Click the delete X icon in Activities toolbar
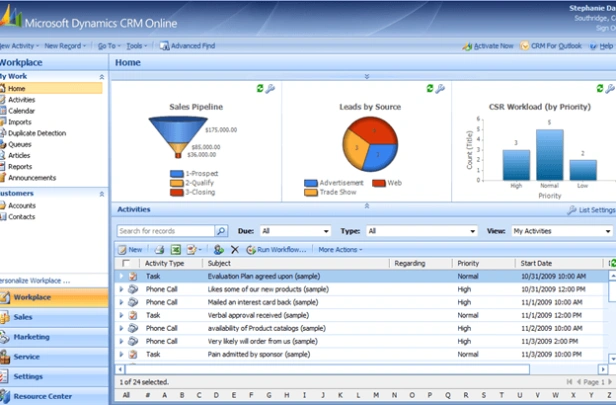Viewport: 616px width, 405px height. tap(235, 249)
